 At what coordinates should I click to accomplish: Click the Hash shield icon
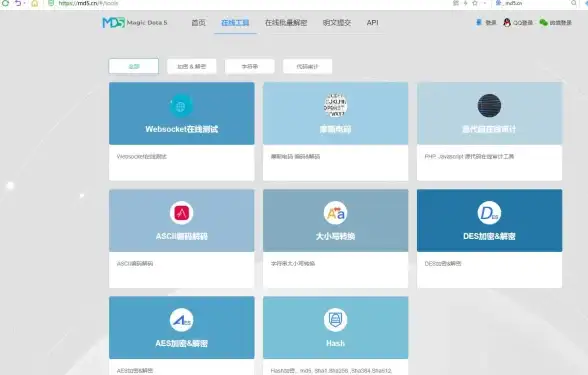(335, 320)
